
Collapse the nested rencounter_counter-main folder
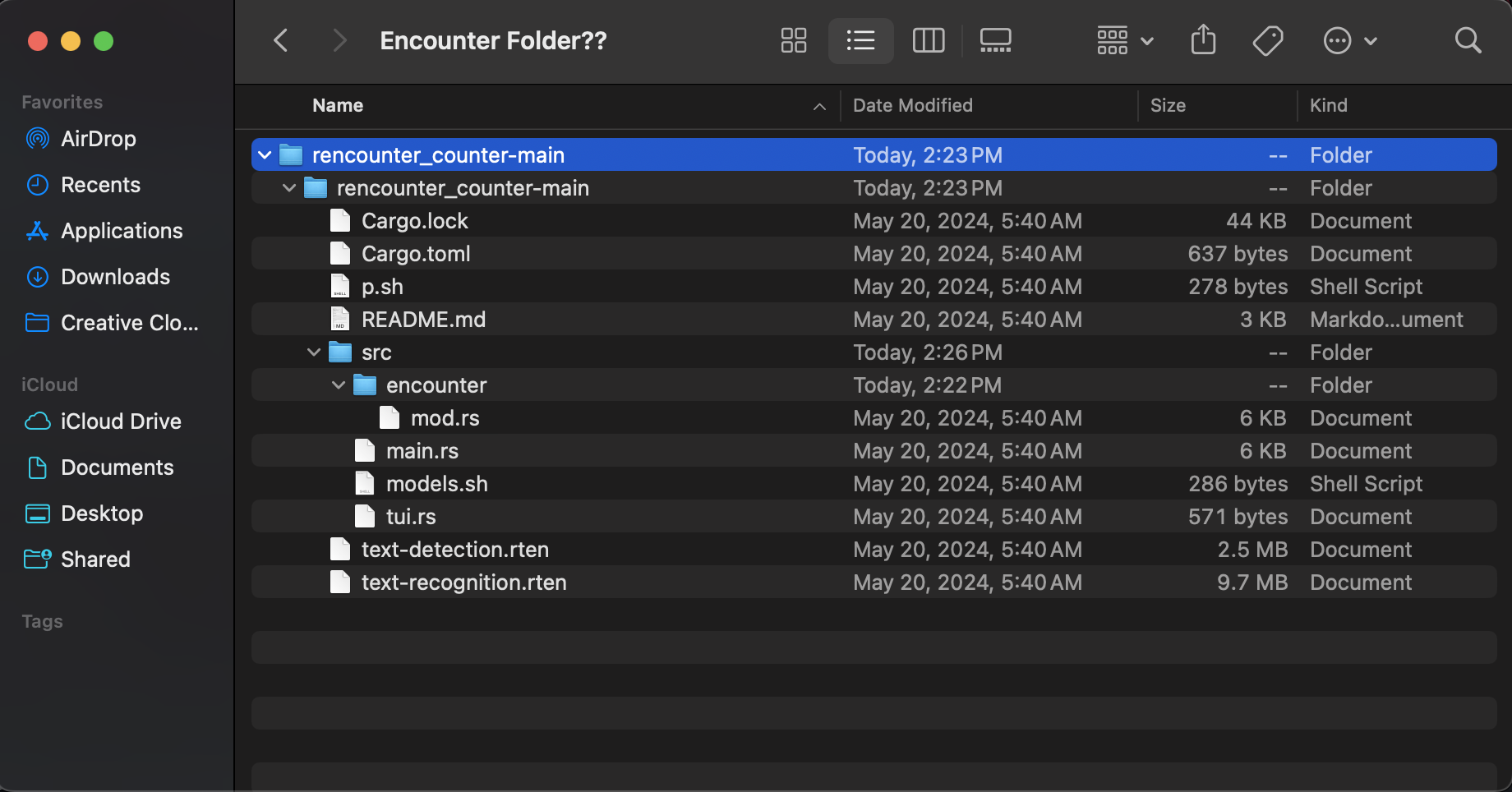[x=289, y=188]
